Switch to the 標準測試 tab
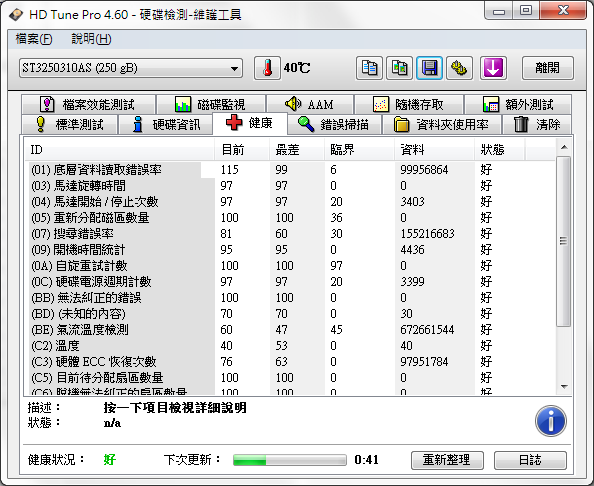This screenshot has height=486, width=594. [x=69, y=124]
